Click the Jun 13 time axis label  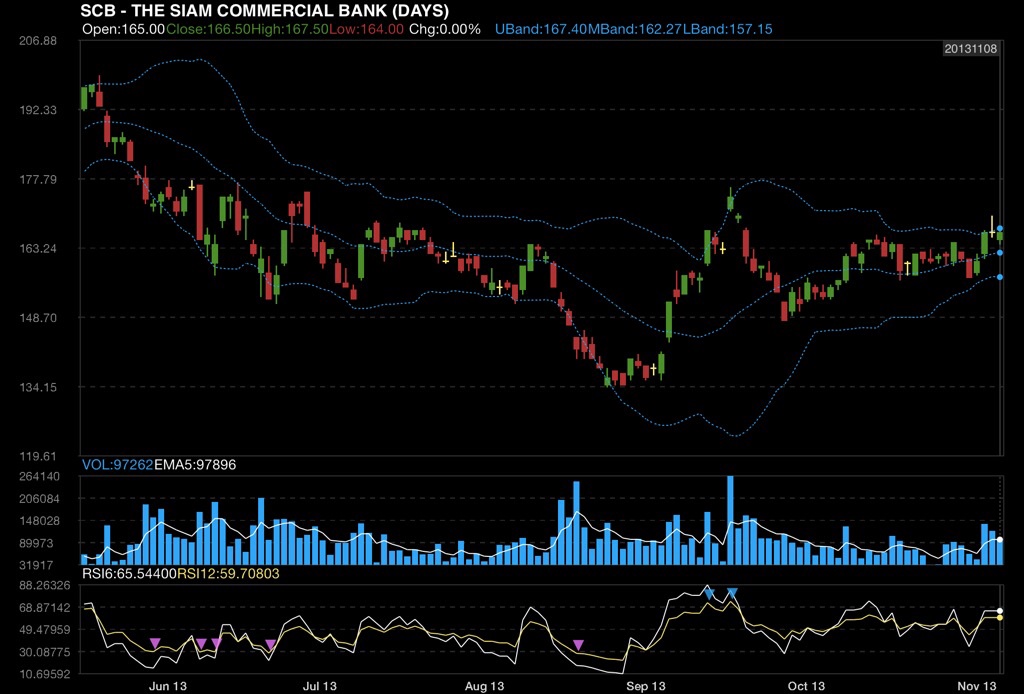pyautogui.click(x=168, y=686)
